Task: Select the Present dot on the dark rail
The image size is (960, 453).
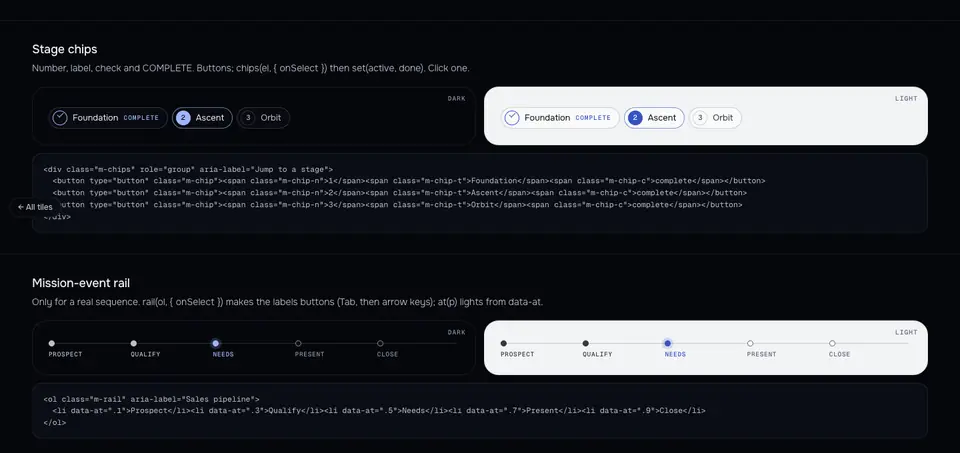Action: click(298, 343)
